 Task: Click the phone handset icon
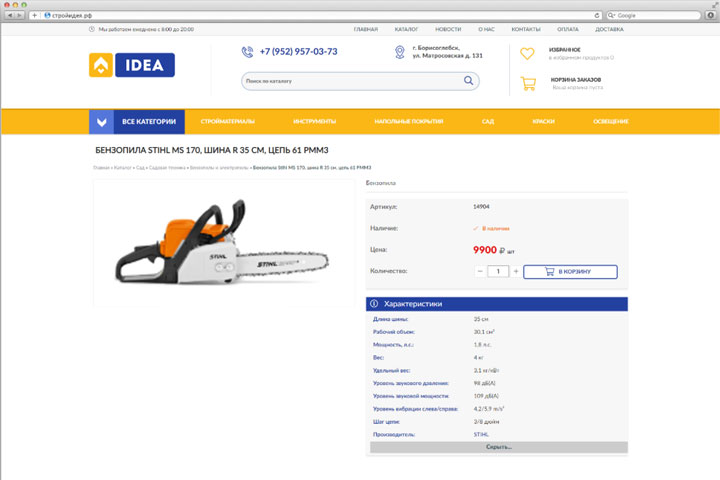click(x=247, y=52)
